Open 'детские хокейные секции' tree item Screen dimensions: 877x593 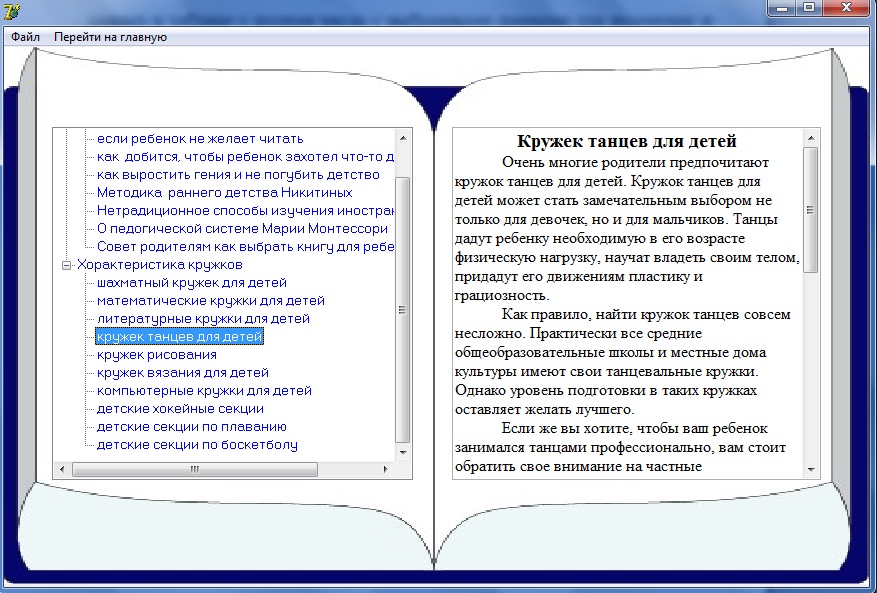(180, 408)
